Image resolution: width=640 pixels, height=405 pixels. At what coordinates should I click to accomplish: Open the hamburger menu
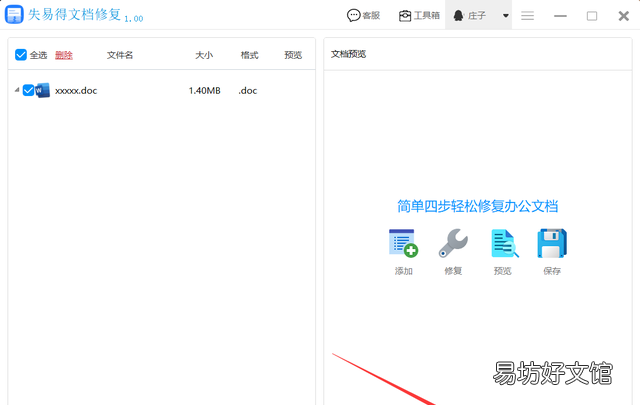[527, 16]
